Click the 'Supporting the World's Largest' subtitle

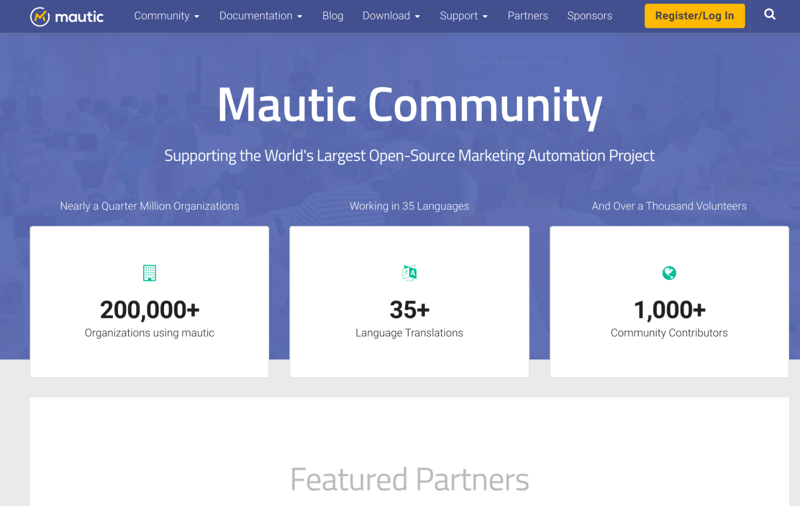409,156
